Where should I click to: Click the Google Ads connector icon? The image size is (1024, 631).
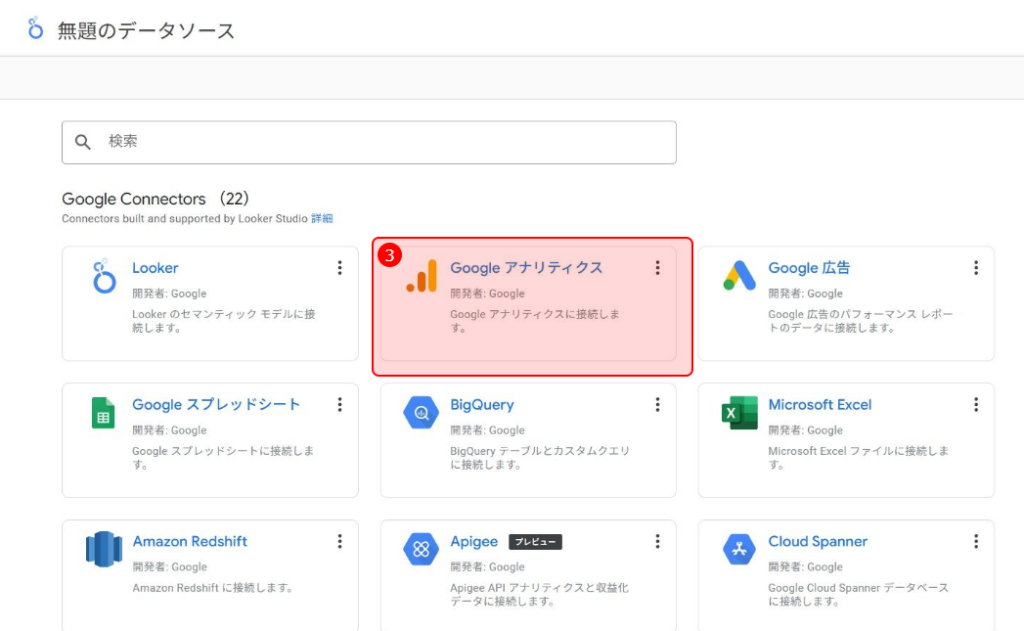tap(740, 276)
